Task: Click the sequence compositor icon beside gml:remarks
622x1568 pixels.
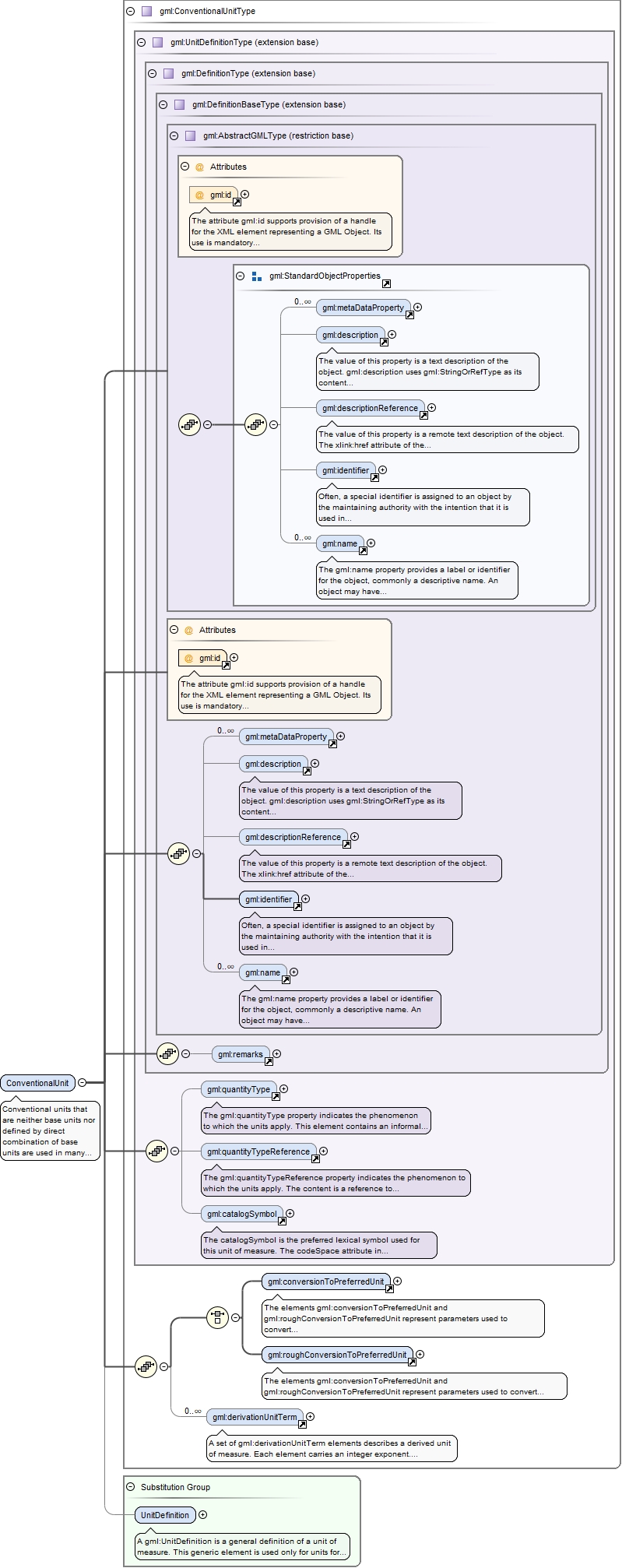Action: [167, 1053]
